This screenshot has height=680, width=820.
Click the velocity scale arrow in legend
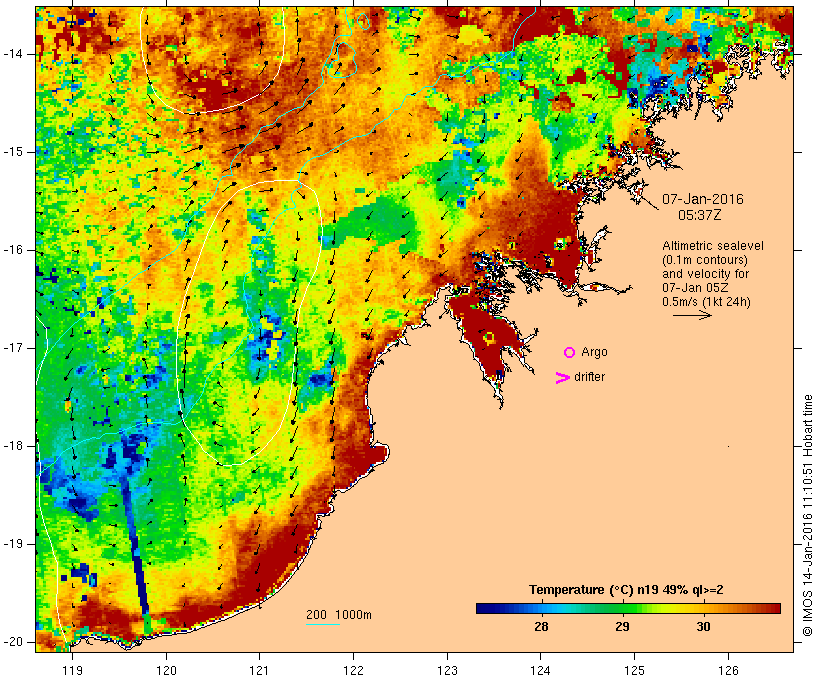pyautogui.click(x=692, y=315)
